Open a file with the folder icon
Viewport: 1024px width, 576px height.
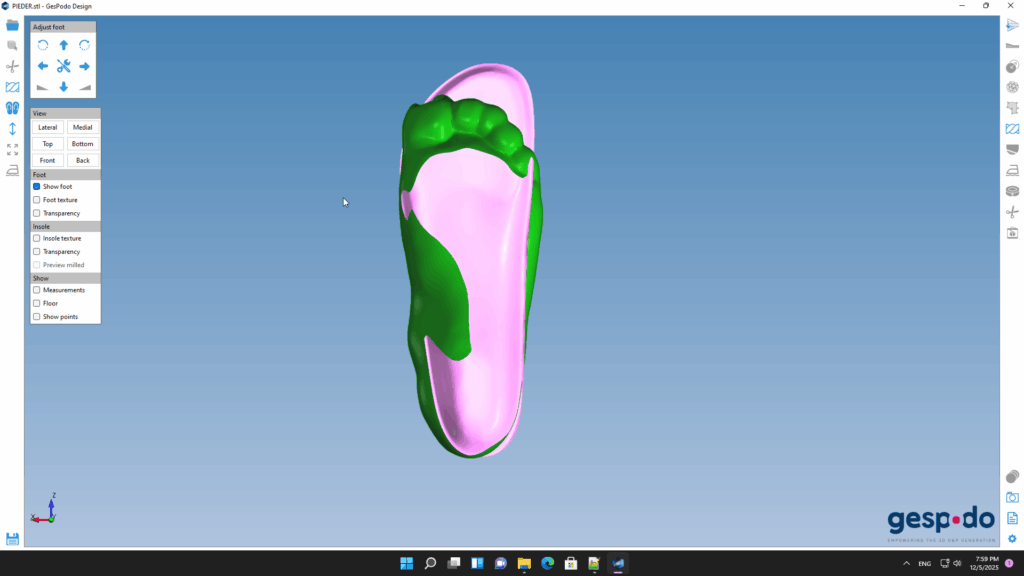coord(12,25)
